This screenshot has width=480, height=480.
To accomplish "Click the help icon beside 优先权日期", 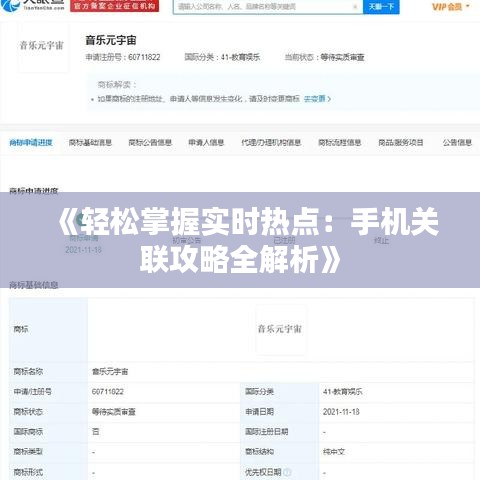I will coord(287,472).
